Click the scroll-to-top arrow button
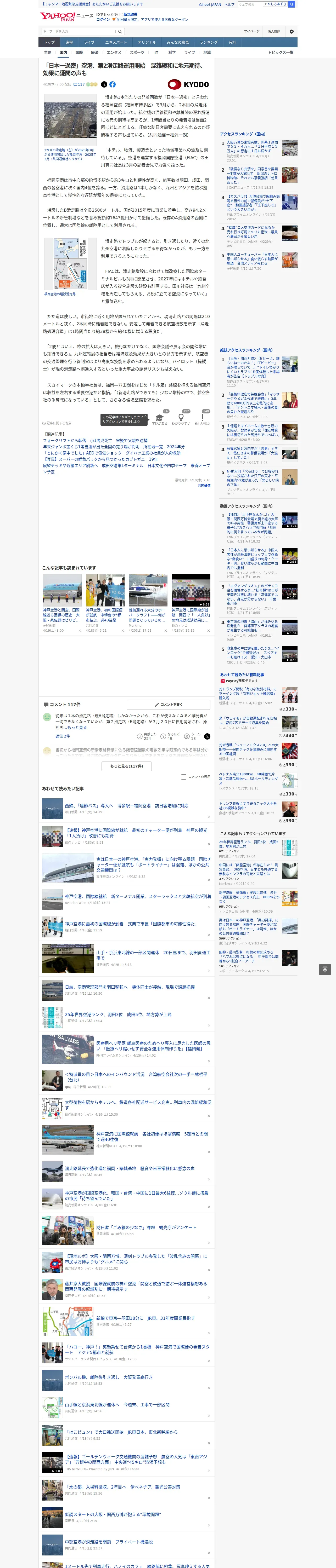This screenshot has width=336, height=1568. coord(325,969)
